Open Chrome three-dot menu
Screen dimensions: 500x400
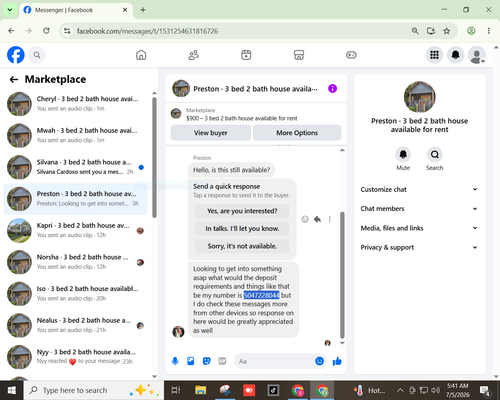489,31
